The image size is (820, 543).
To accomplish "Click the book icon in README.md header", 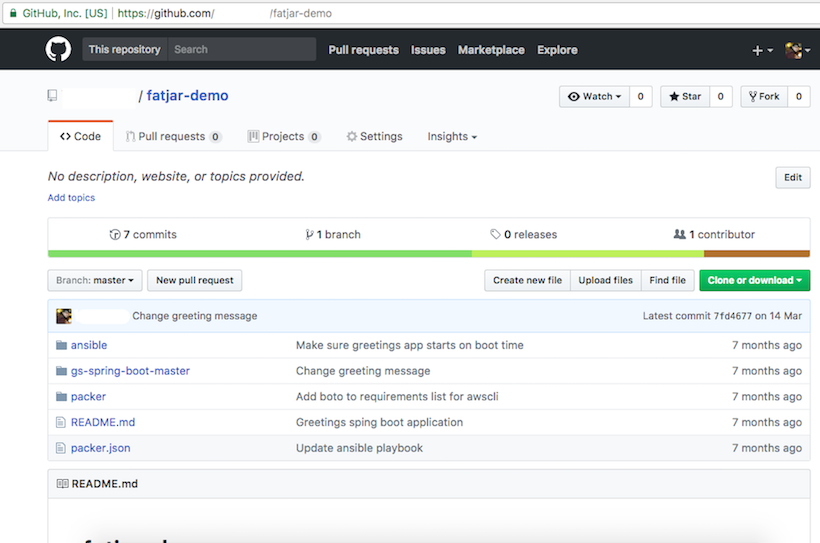I will pyautogui.click(x=62, y=484).
